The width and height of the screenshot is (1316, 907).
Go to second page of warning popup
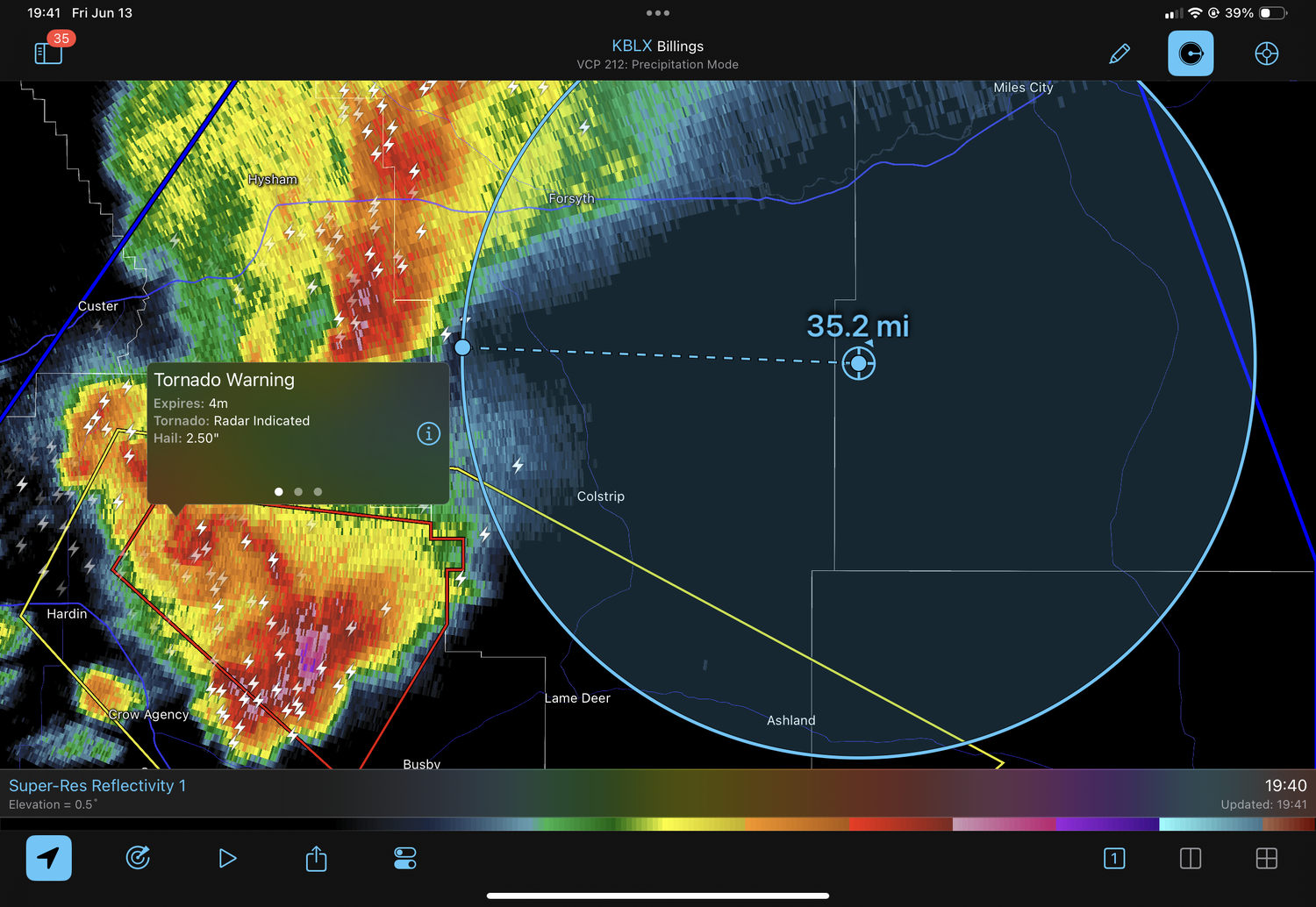click(298, 492)
